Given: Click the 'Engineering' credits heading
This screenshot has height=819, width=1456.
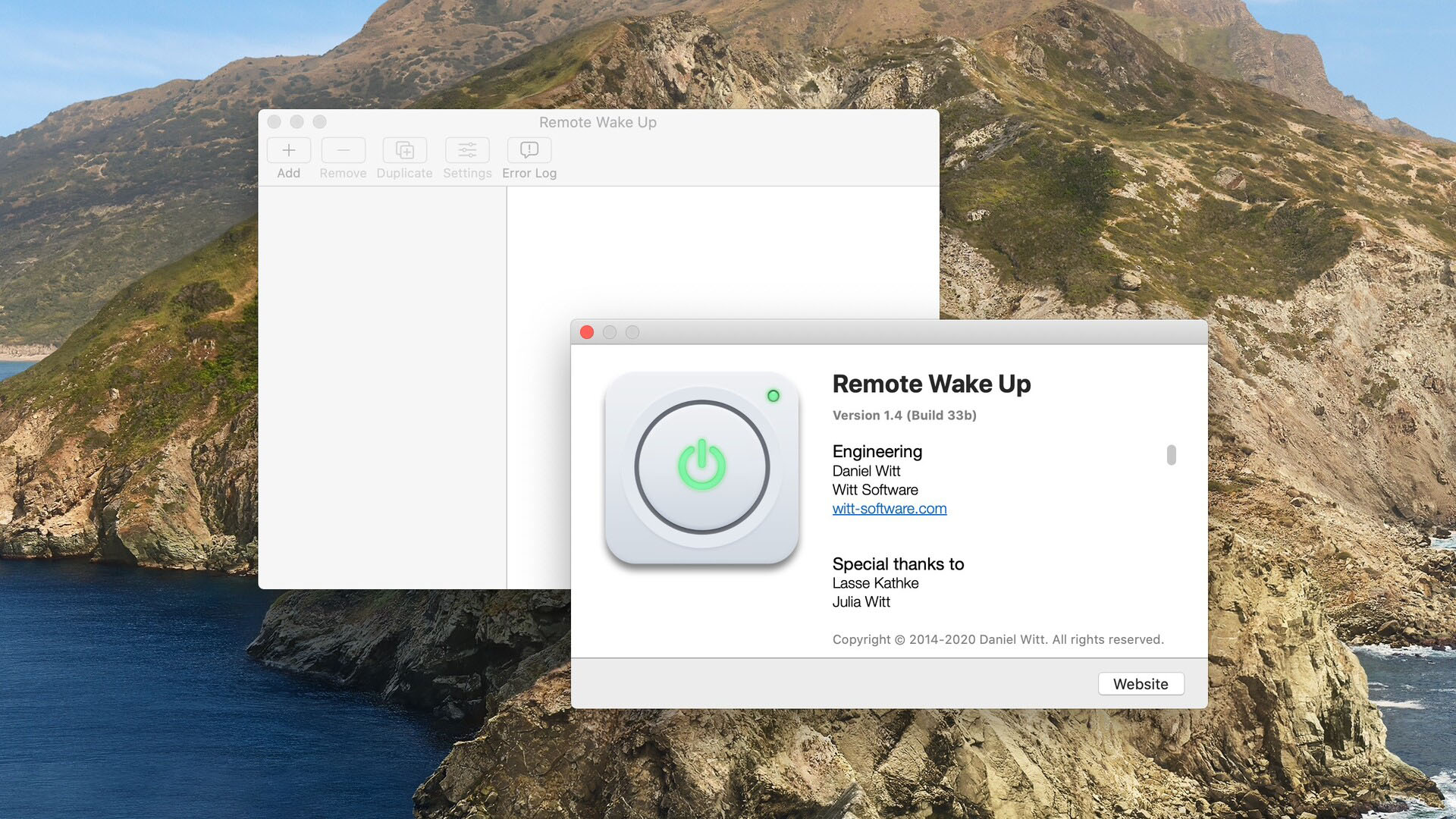Looking at the screenshot, I should coord(877,452).
